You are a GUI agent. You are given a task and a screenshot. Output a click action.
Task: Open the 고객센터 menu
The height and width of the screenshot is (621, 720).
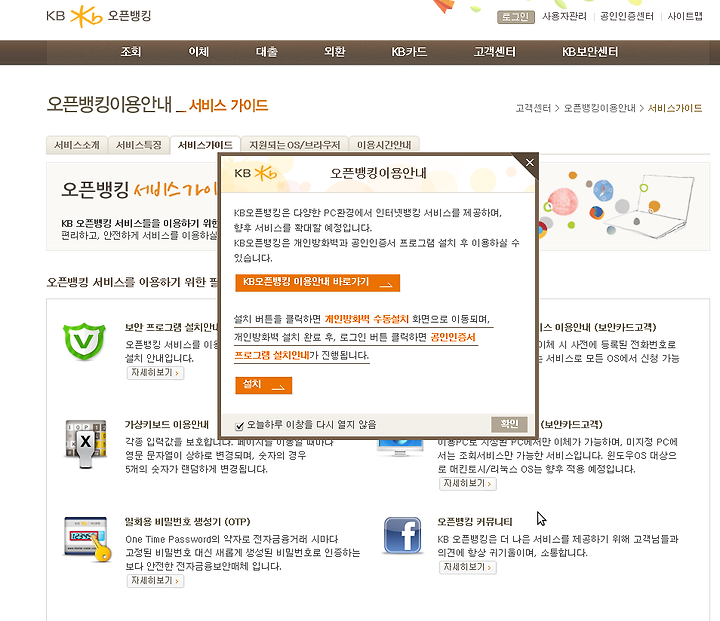tap(495, 52)
